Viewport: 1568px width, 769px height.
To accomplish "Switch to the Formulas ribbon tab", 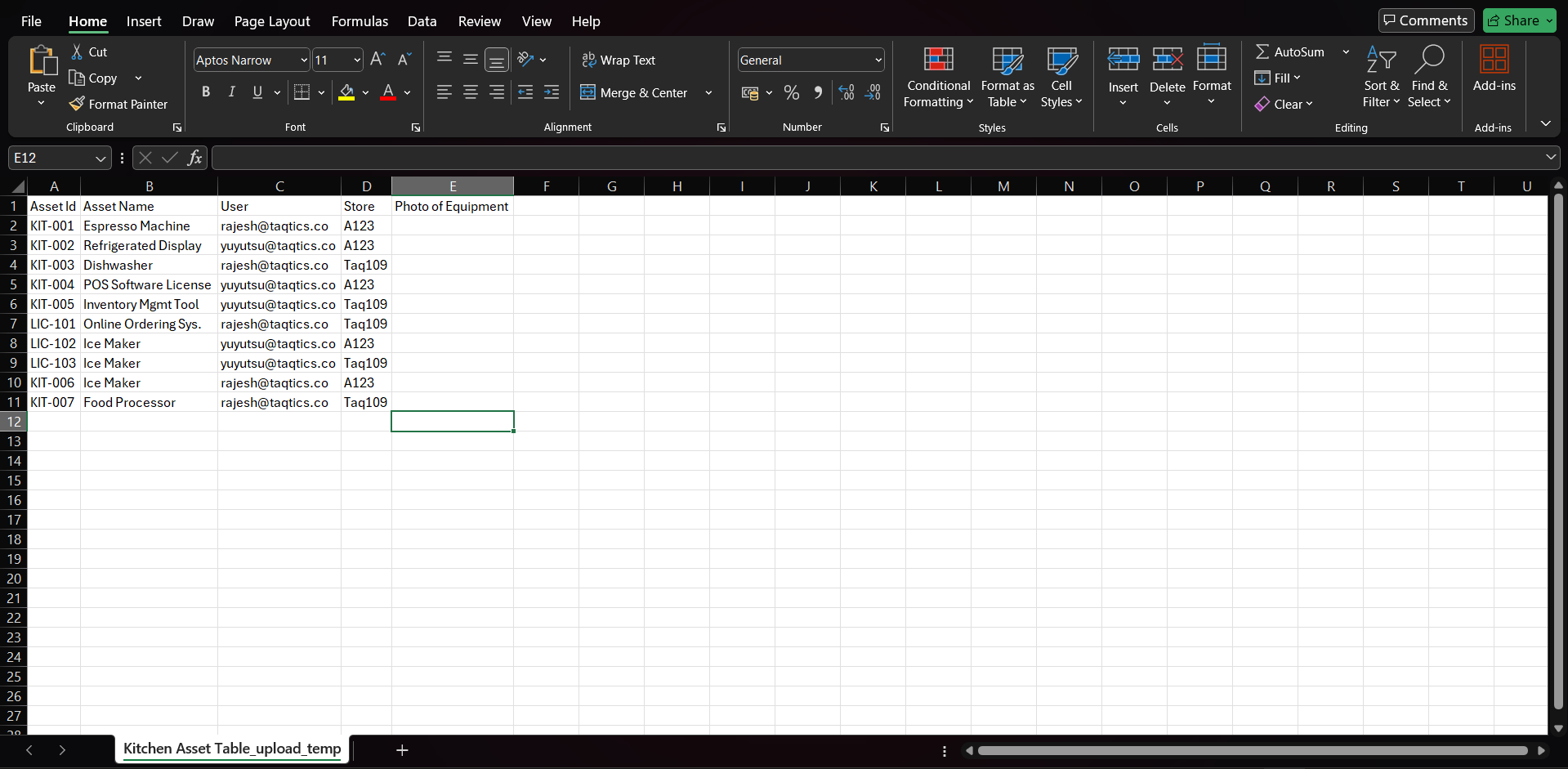I will pyautogui.click(x=360, y=21).
